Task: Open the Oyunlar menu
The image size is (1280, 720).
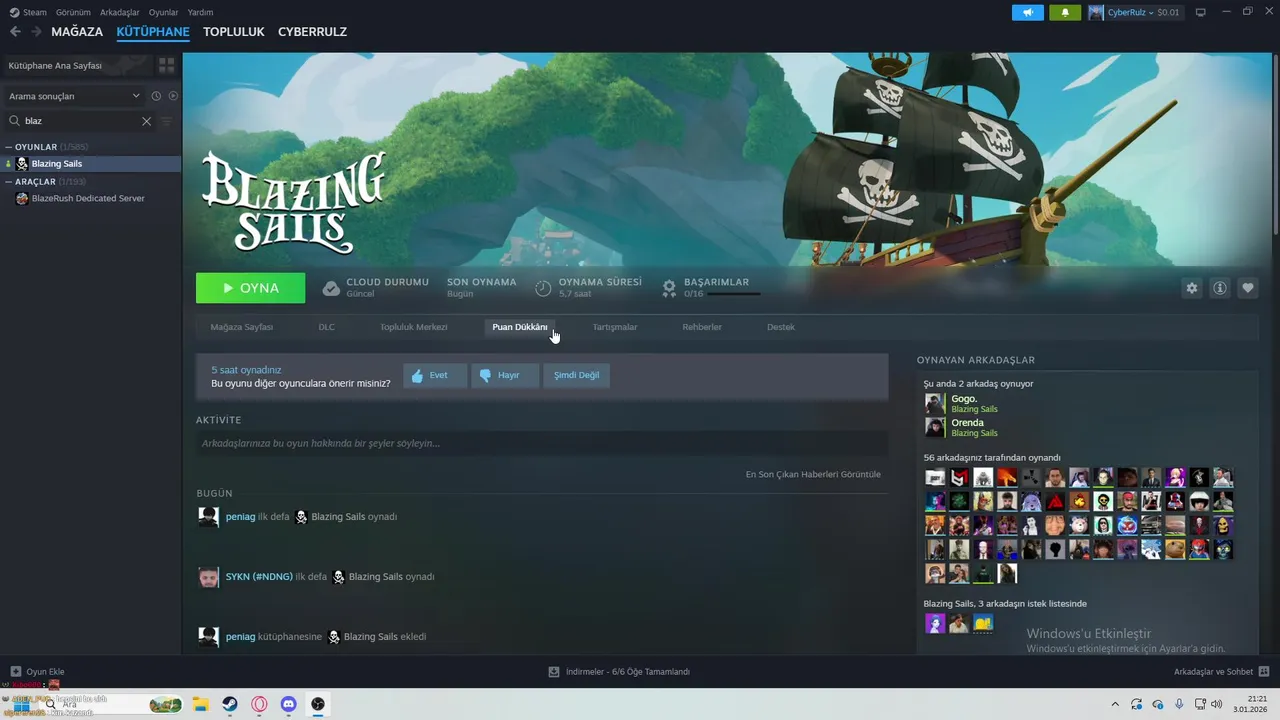Action: 164,12
